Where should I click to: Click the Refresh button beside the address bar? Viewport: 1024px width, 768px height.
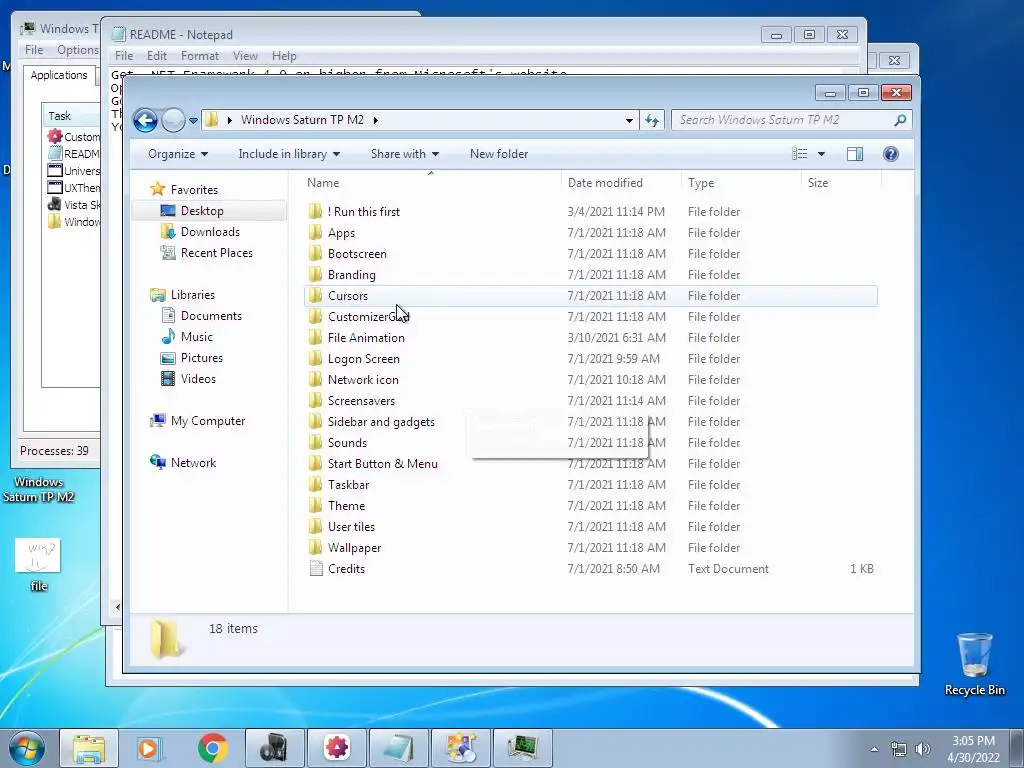coord(652,120)
